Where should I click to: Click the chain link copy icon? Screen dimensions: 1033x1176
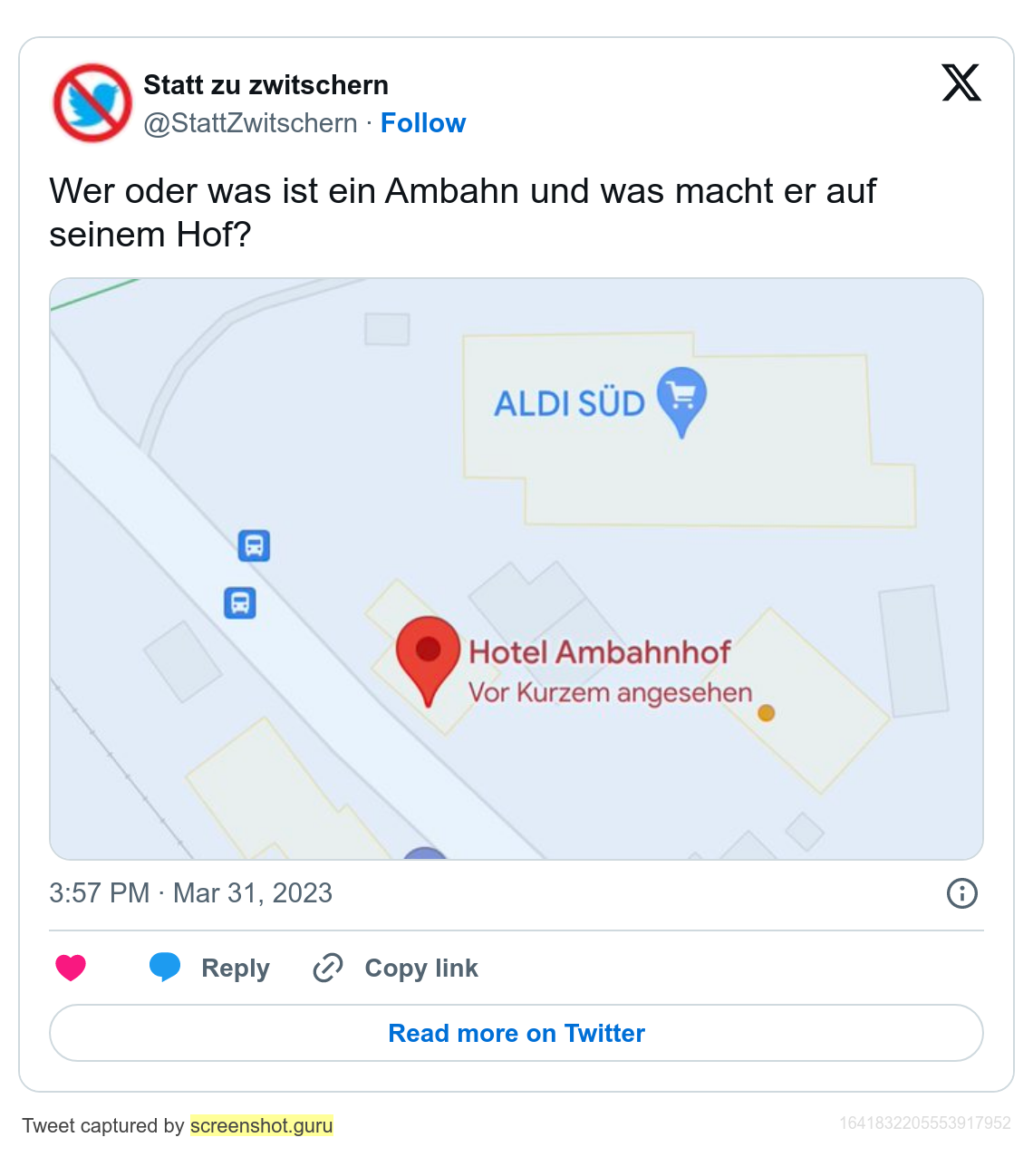pos(327,968)
